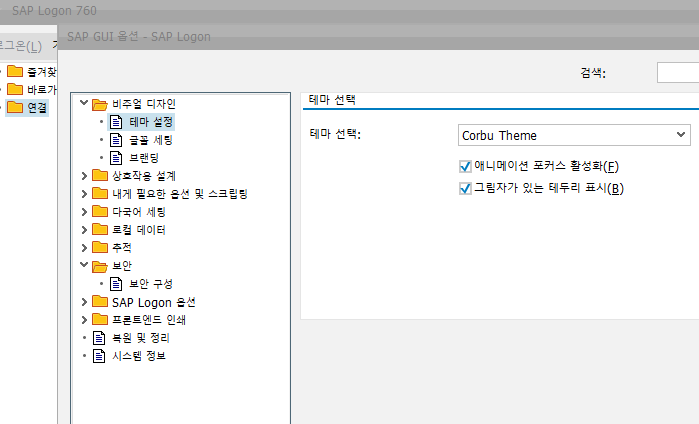Screen dimensions: 699x424
Task: Click the SAP Logon 760 window title bar
Action: coord(350,11)
